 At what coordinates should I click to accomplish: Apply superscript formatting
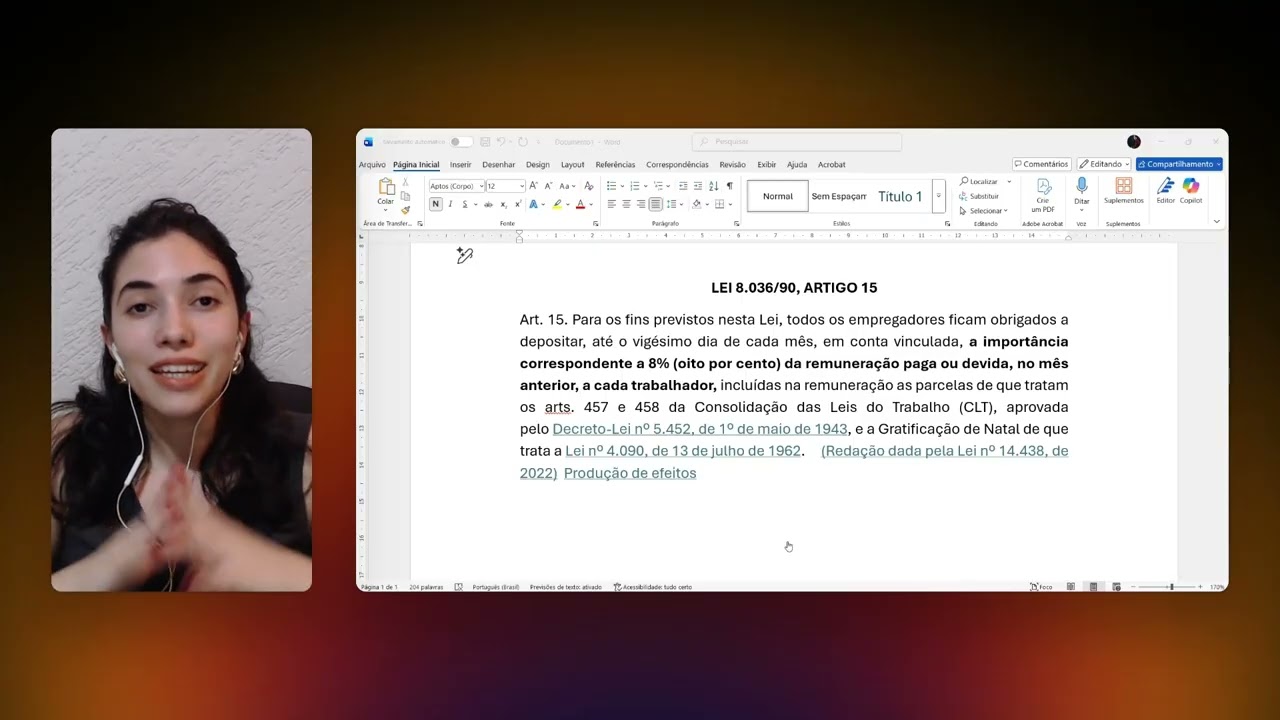(518, 204)
